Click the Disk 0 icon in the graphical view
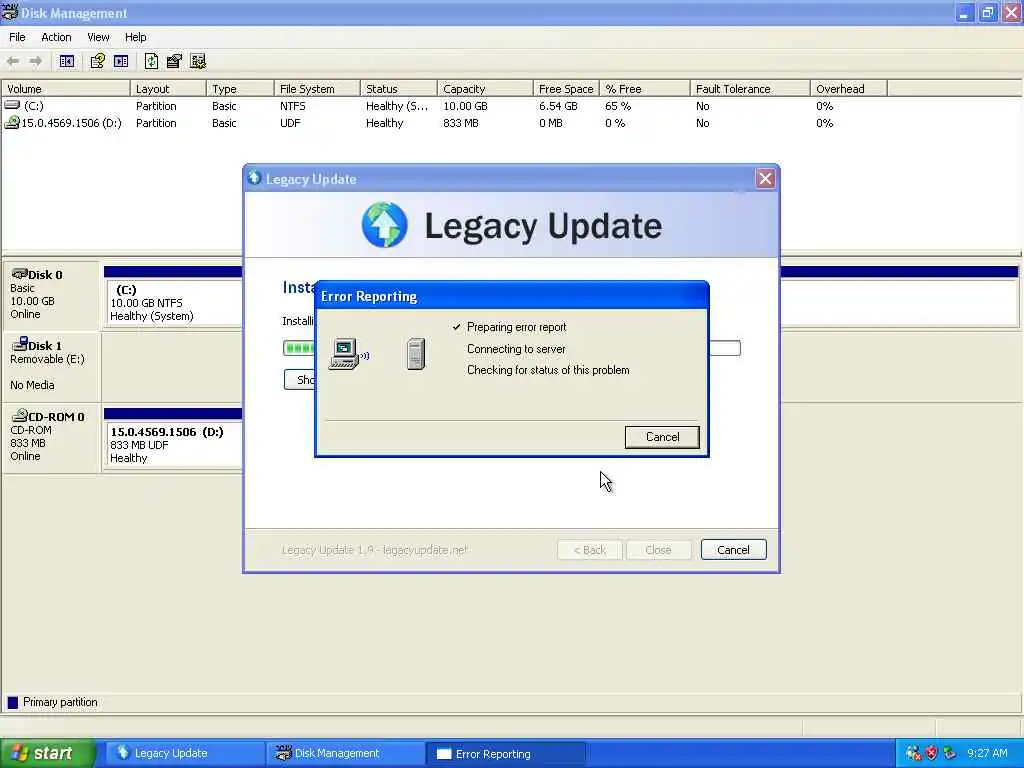The width and height of the screenshot is (1024, 768). [x=20, y=273]
